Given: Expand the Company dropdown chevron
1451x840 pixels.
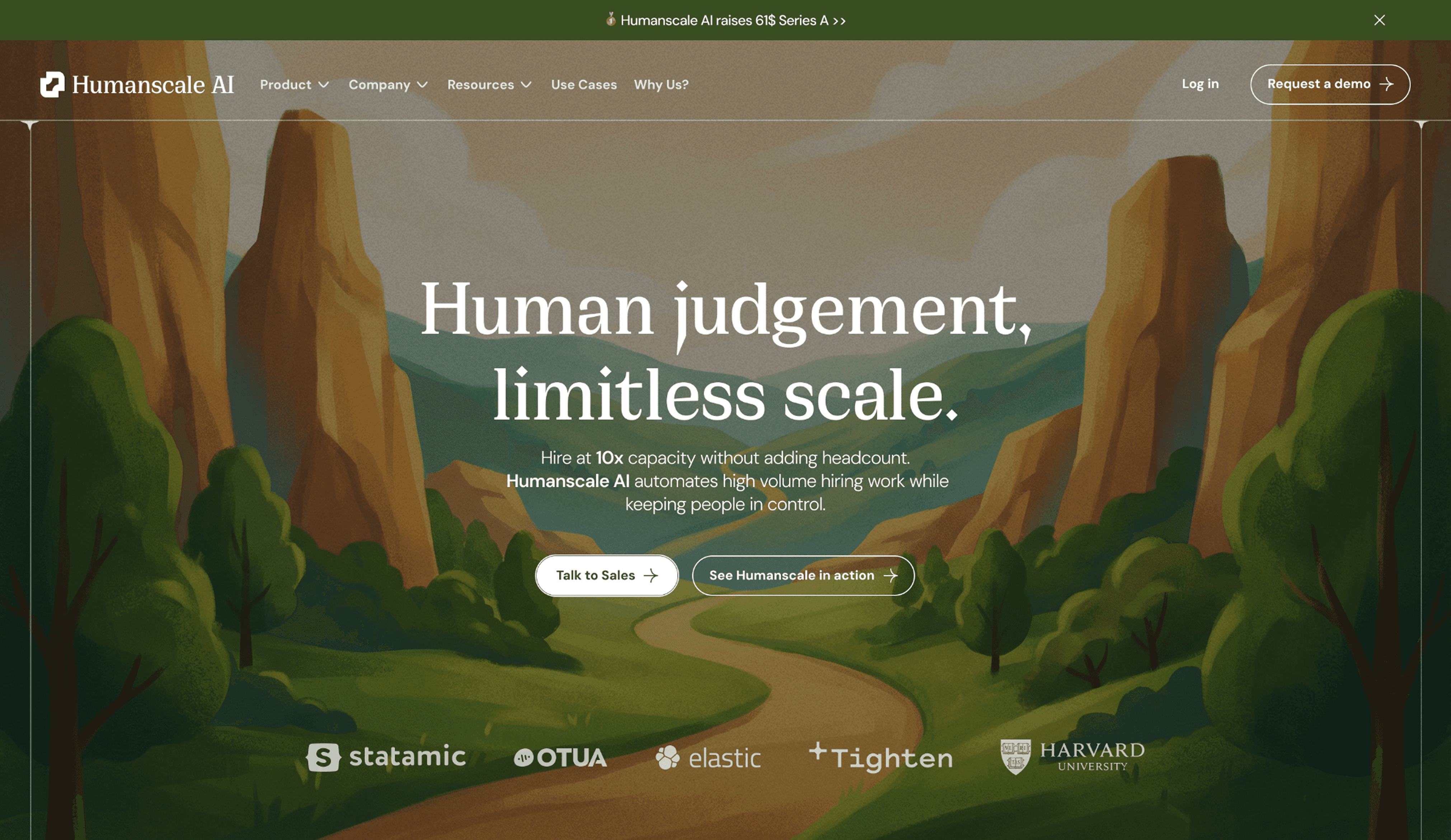Looking at the screenshot, I should [423, 85].
